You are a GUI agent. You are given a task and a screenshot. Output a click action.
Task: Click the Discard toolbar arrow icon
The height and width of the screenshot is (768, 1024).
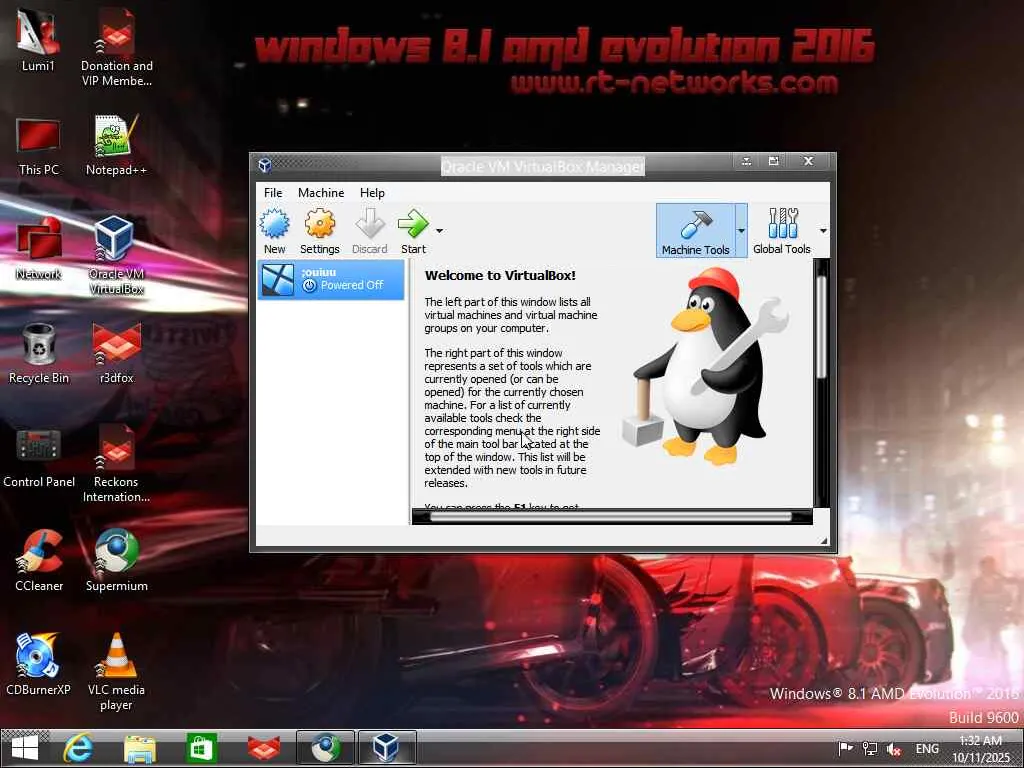(370, 224)
